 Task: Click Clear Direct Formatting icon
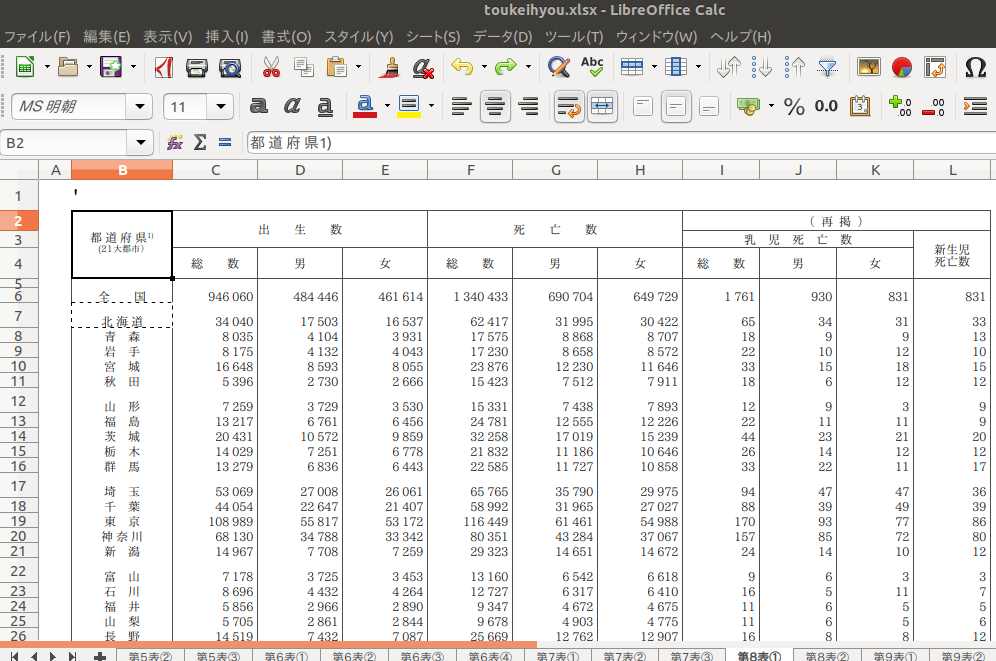[x=423, y=67]
